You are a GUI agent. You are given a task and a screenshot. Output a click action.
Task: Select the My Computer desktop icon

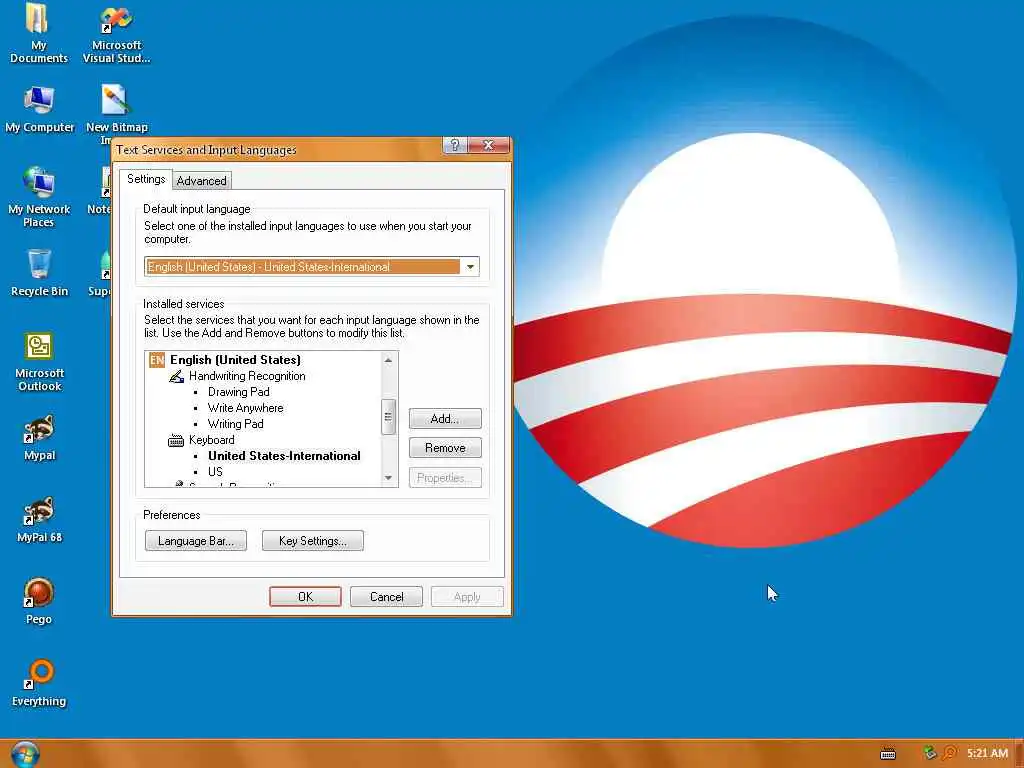(39, 108)
